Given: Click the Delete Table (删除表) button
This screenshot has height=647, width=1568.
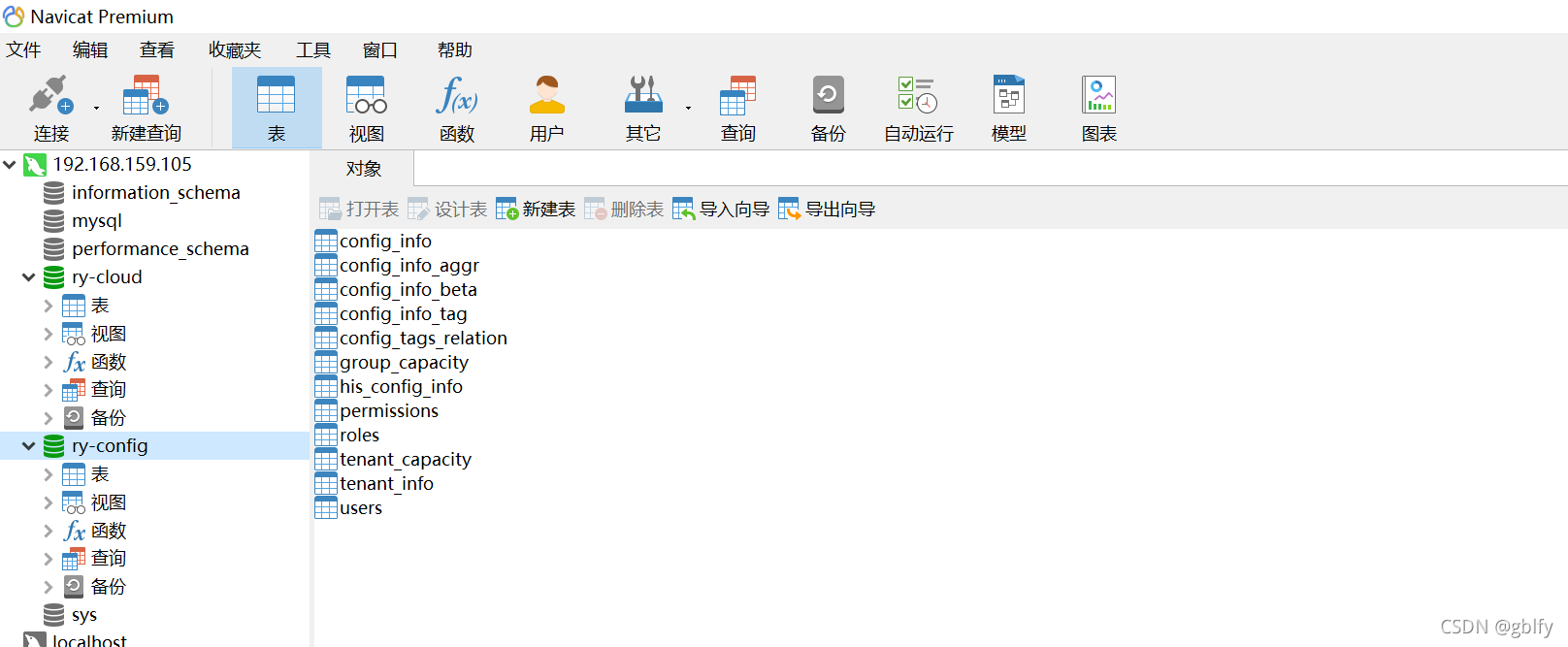Looking at the screenshot, I should 624,209.
